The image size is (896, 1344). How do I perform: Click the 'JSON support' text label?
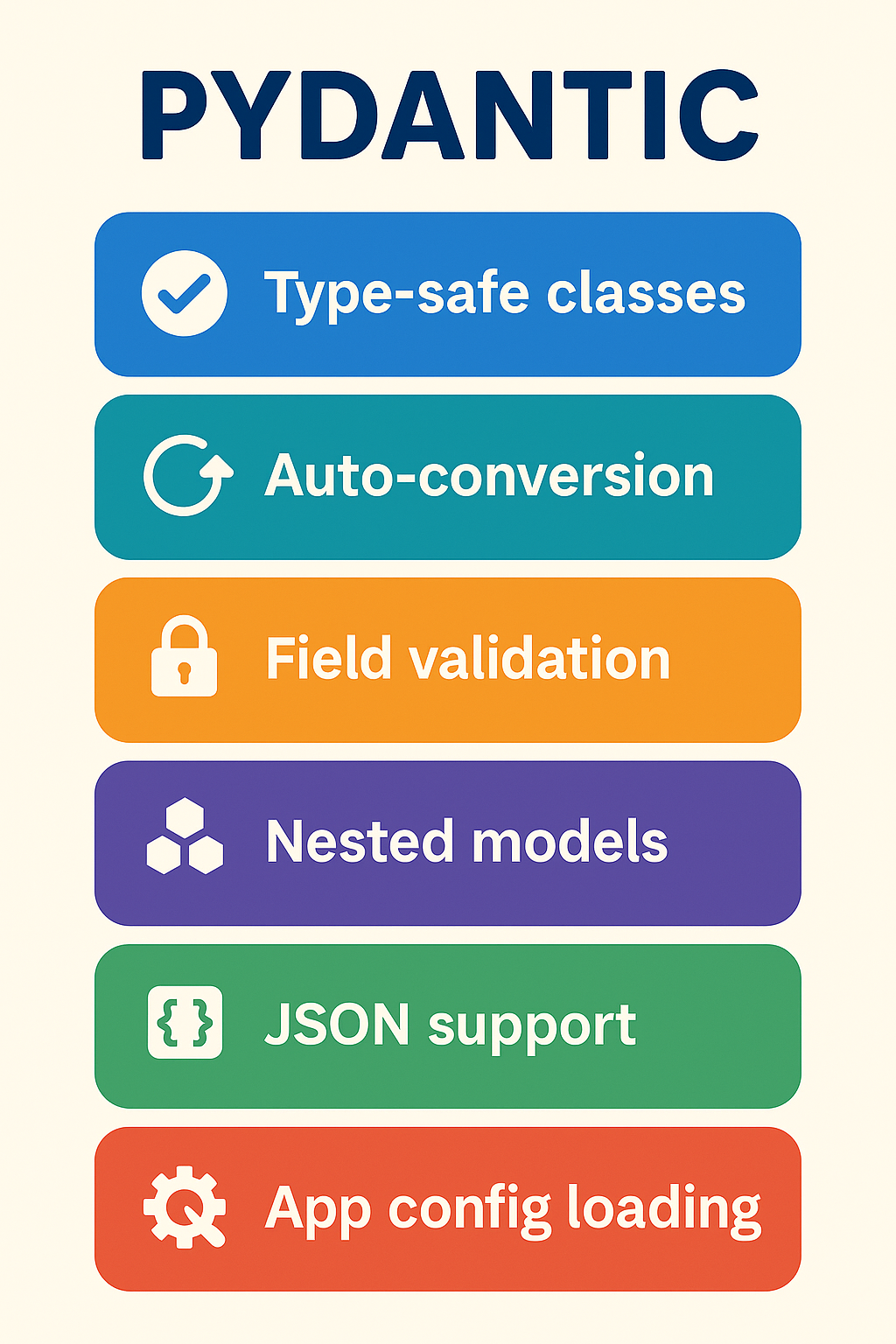tap(451, 1027)
